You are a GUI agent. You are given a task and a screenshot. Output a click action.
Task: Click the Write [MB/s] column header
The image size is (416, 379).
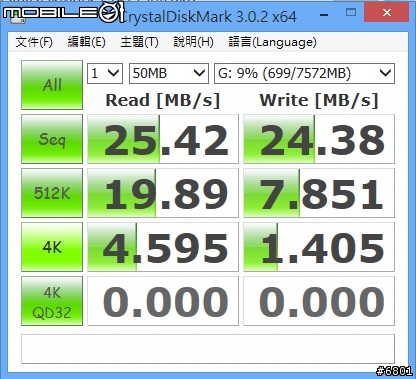click(319, 100)
